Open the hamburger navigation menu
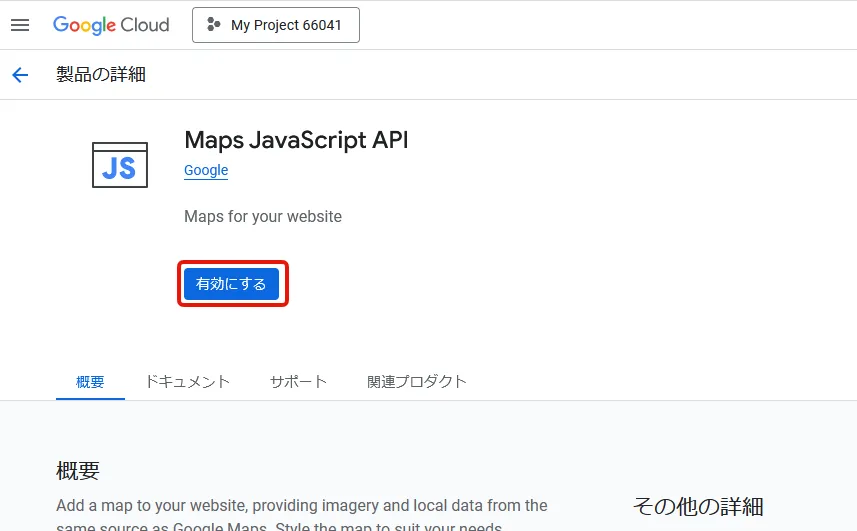This screenshot has width=857, height=531. click(20, 25)
